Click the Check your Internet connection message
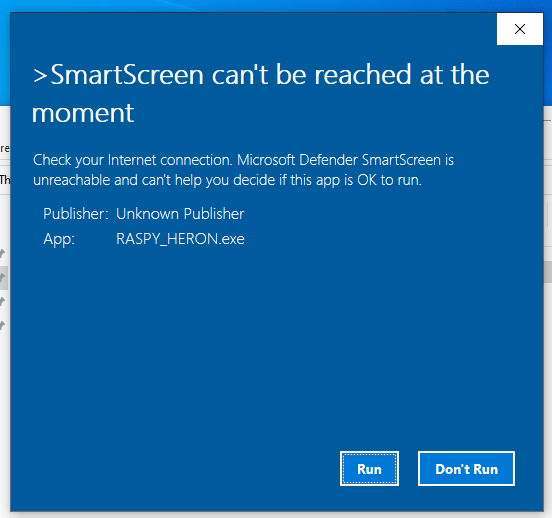Image resolution: width=552 pixels, height=518 pixels. [243, 170]
